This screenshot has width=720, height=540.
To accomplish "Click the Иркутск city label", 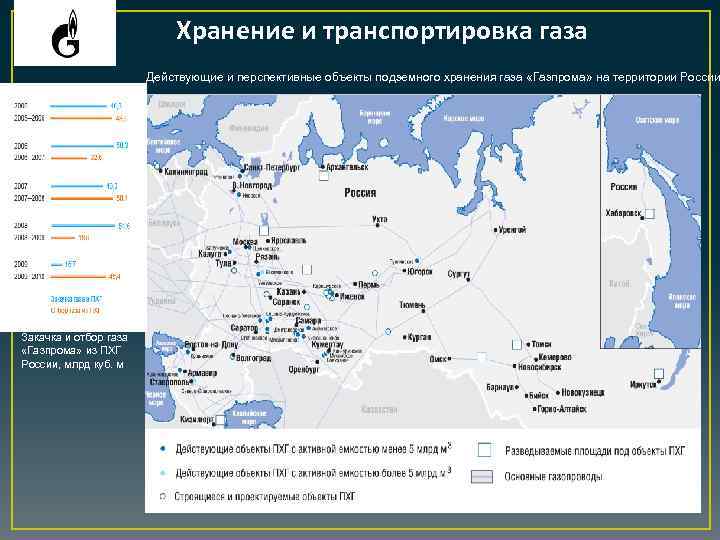I will tap(643, 385).
